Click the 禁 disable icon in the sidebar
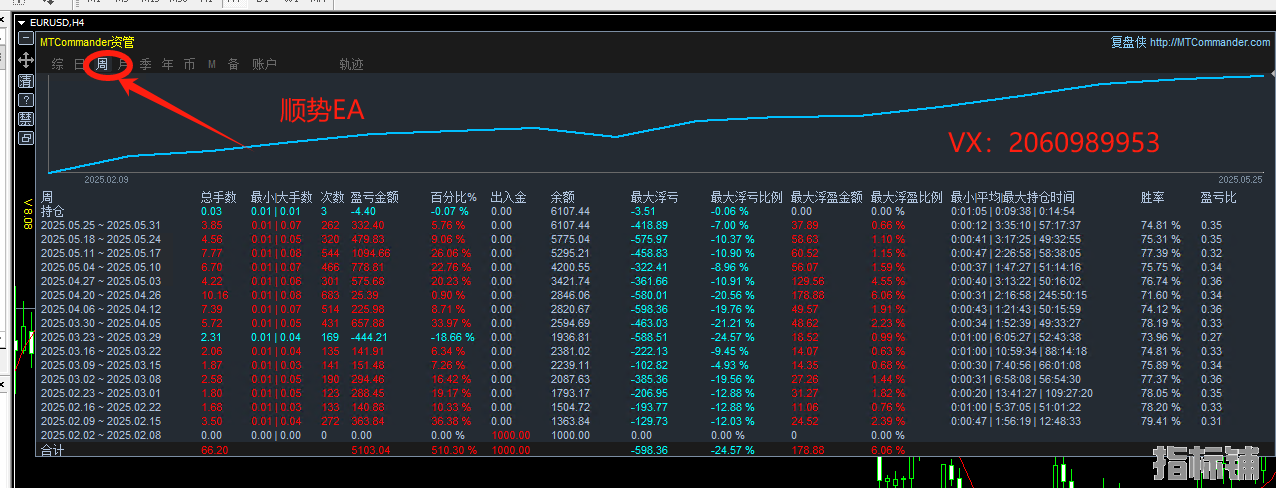This screenshot has width=1276, height=488. coord(26,119)
